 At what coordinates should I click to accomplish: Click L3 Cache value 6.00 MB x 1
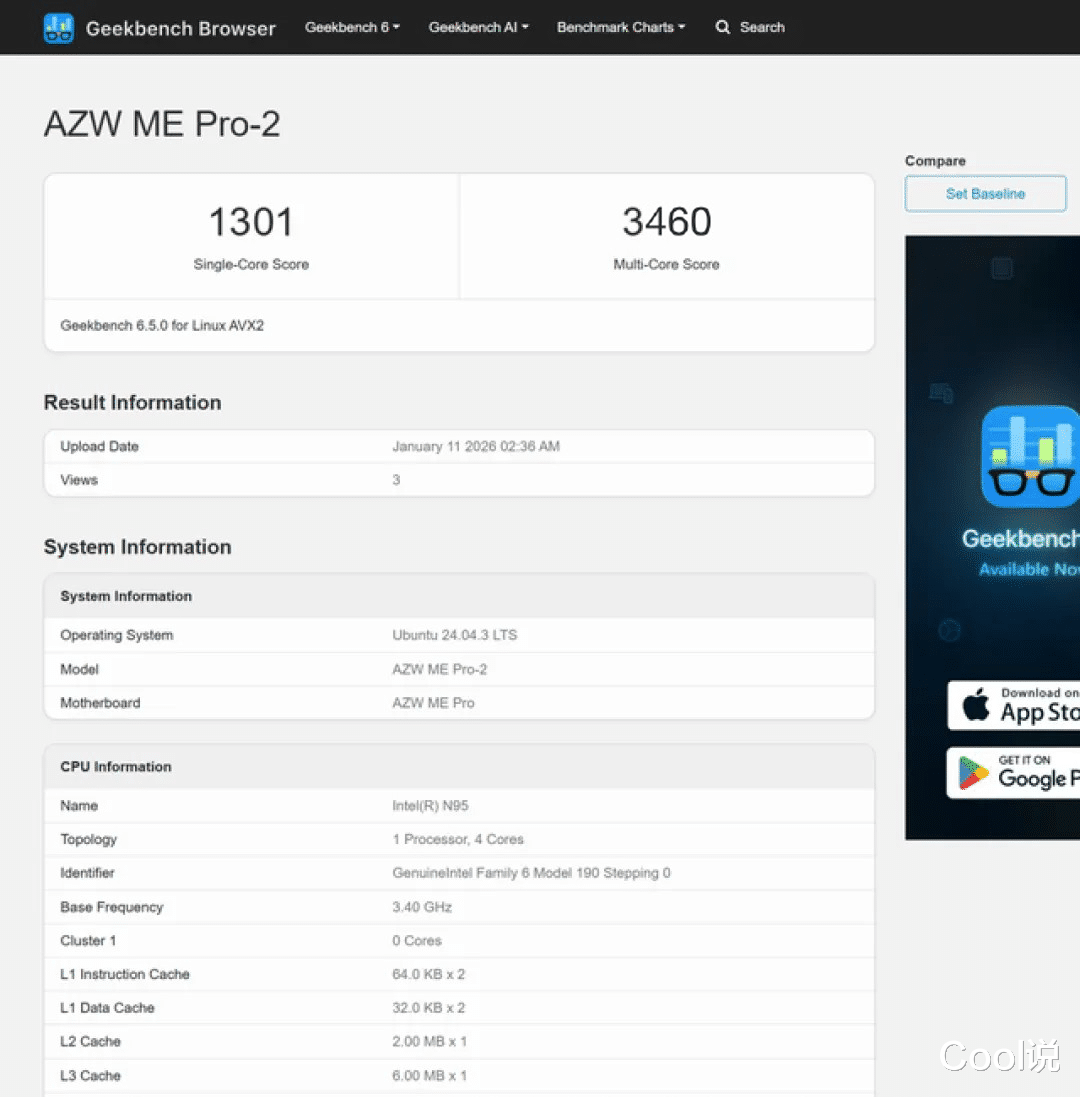click(x=429, y=1075)
